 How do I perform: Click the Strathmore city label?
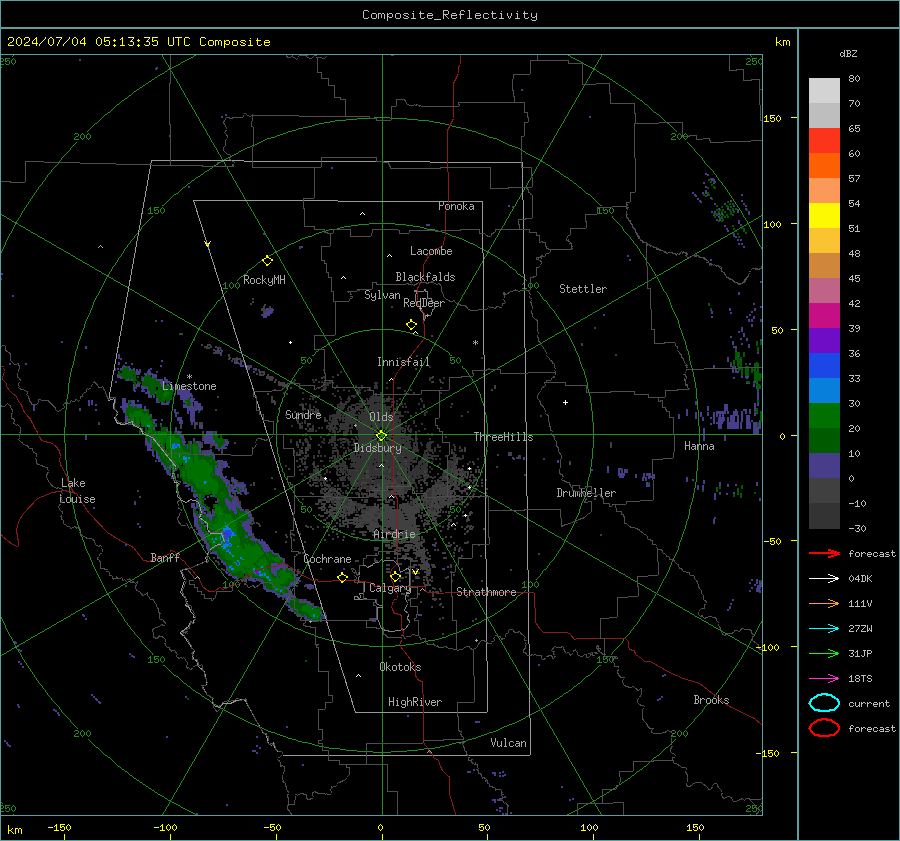pos(486,592)
